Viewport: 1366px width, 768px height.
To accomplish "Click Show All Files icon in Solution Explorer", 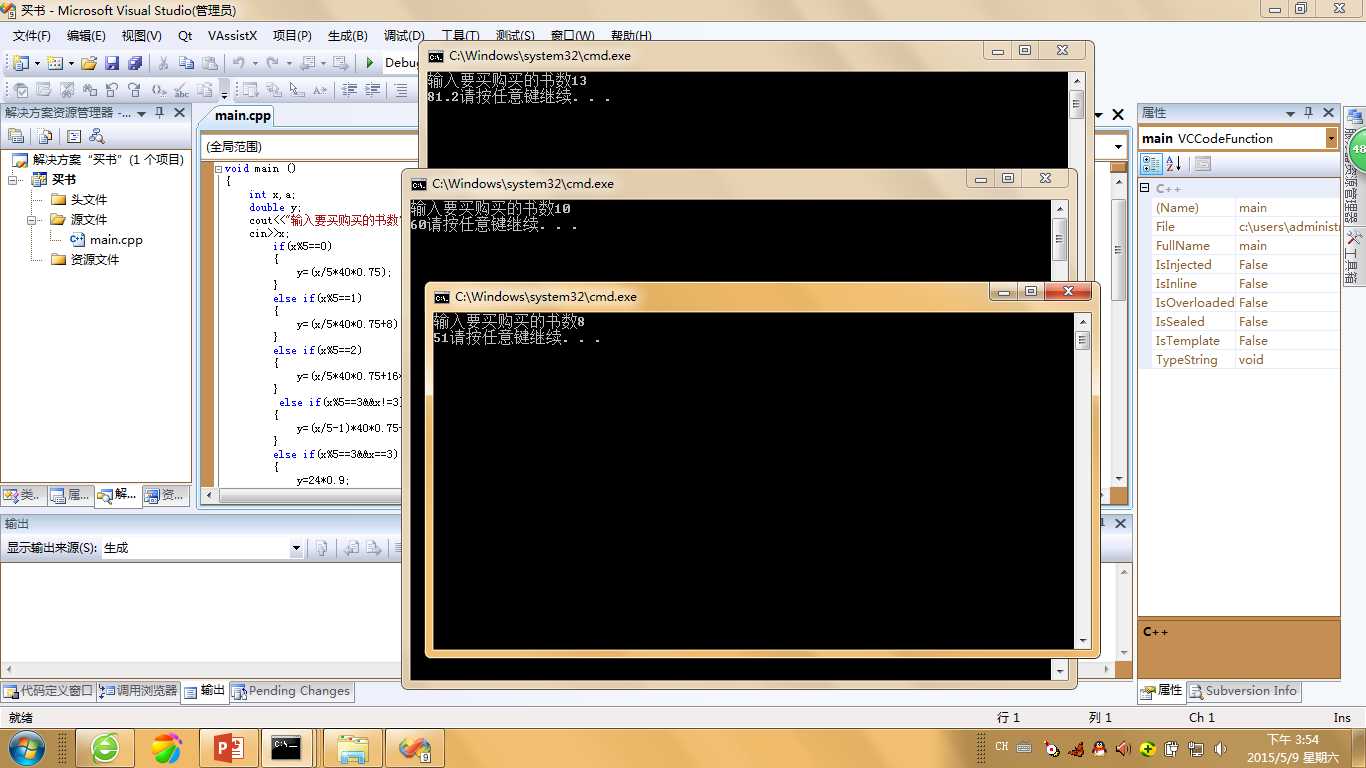I will pyautogui.click(x=44, y=136).
